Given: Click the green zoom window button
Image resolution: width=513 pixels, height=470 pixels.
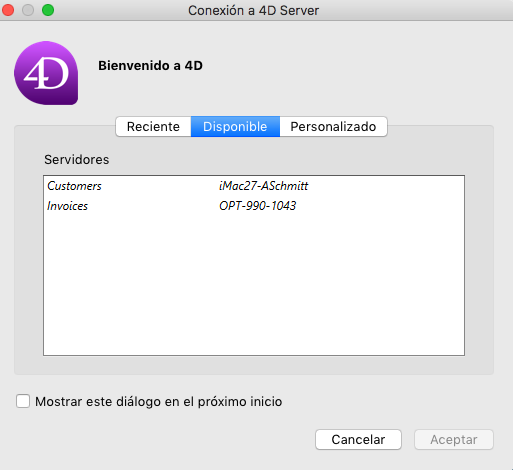Looking at the screenshot, I should [48, 10].
